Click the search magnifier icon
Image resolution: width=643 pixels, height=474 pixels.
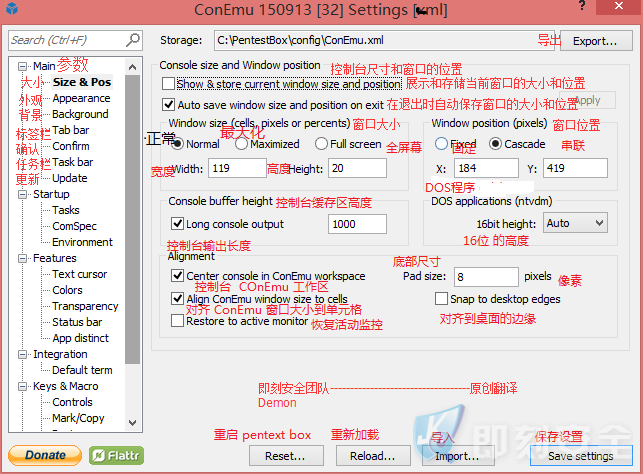(x=132, y=40)
